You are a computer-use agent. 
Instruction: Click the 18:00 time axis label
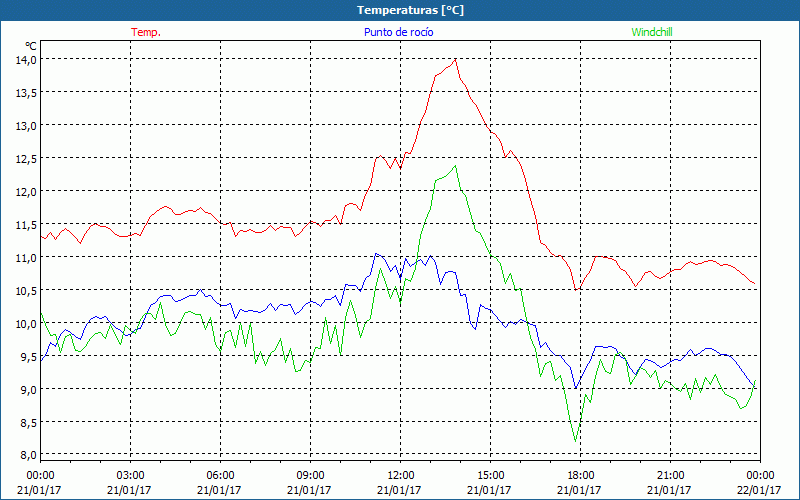[581, 475]
